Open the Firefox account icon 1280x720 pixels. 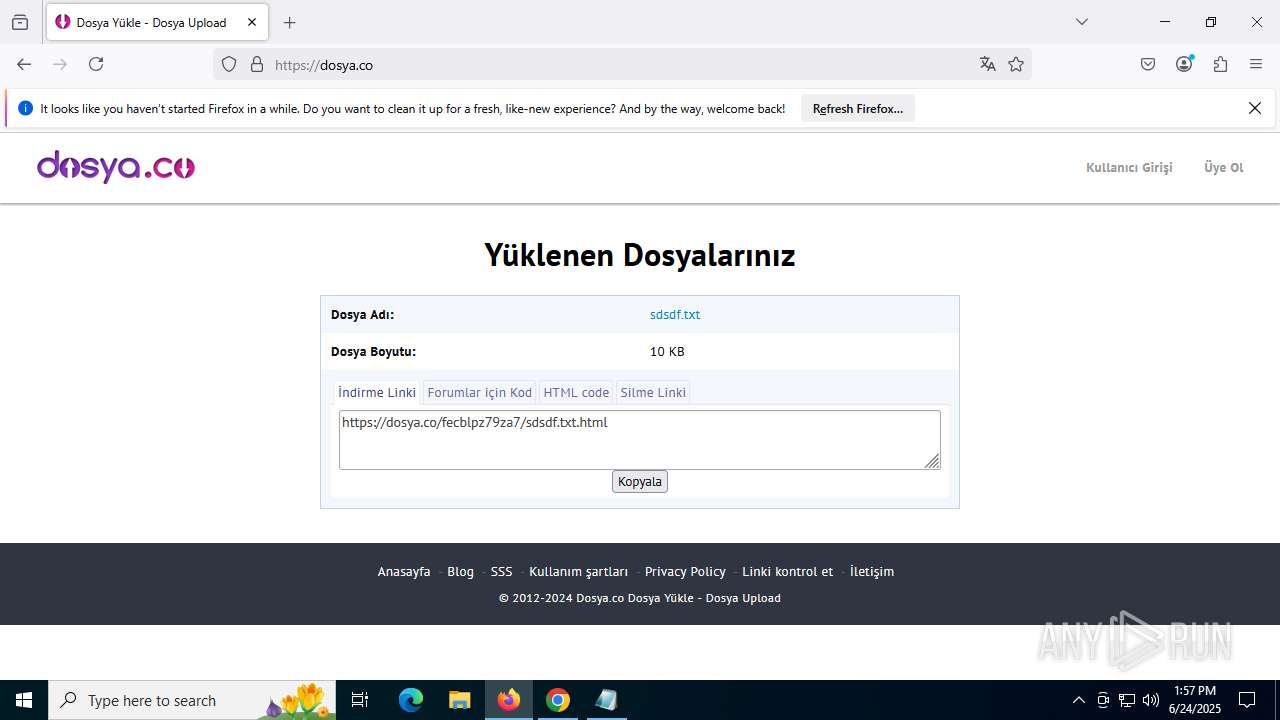click(x=1184, y=64)
